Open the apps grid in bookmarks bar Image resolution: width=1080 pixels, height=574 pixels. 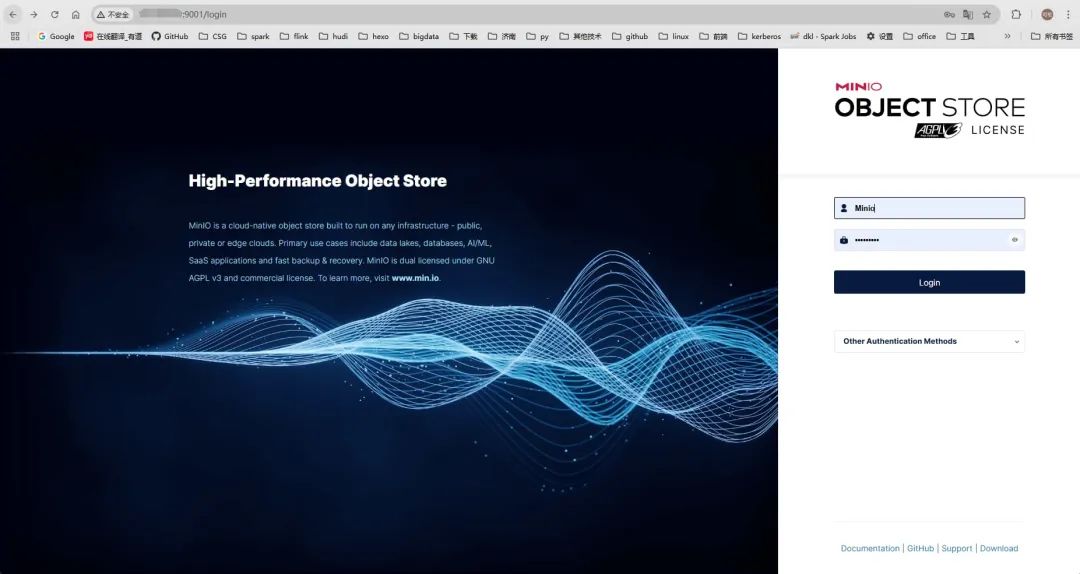pos(15,36)
